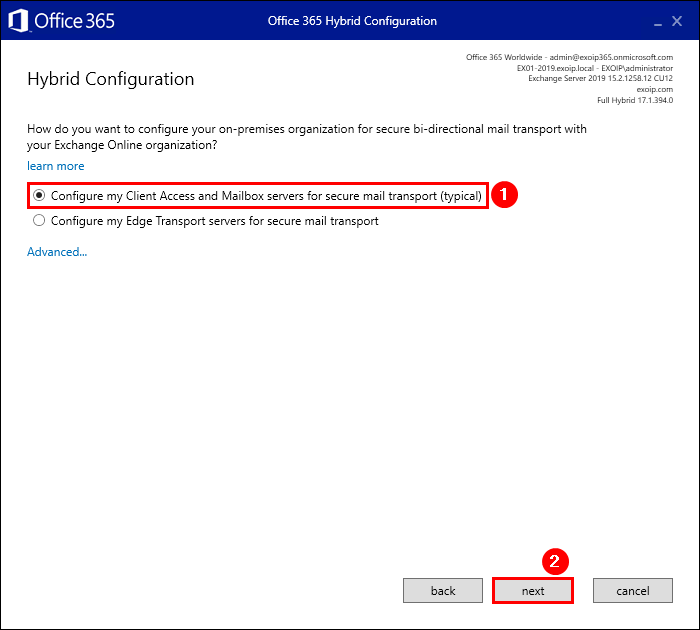700x630 pixels.
Task: Click the mail transport question text
Action: [306, 137]
